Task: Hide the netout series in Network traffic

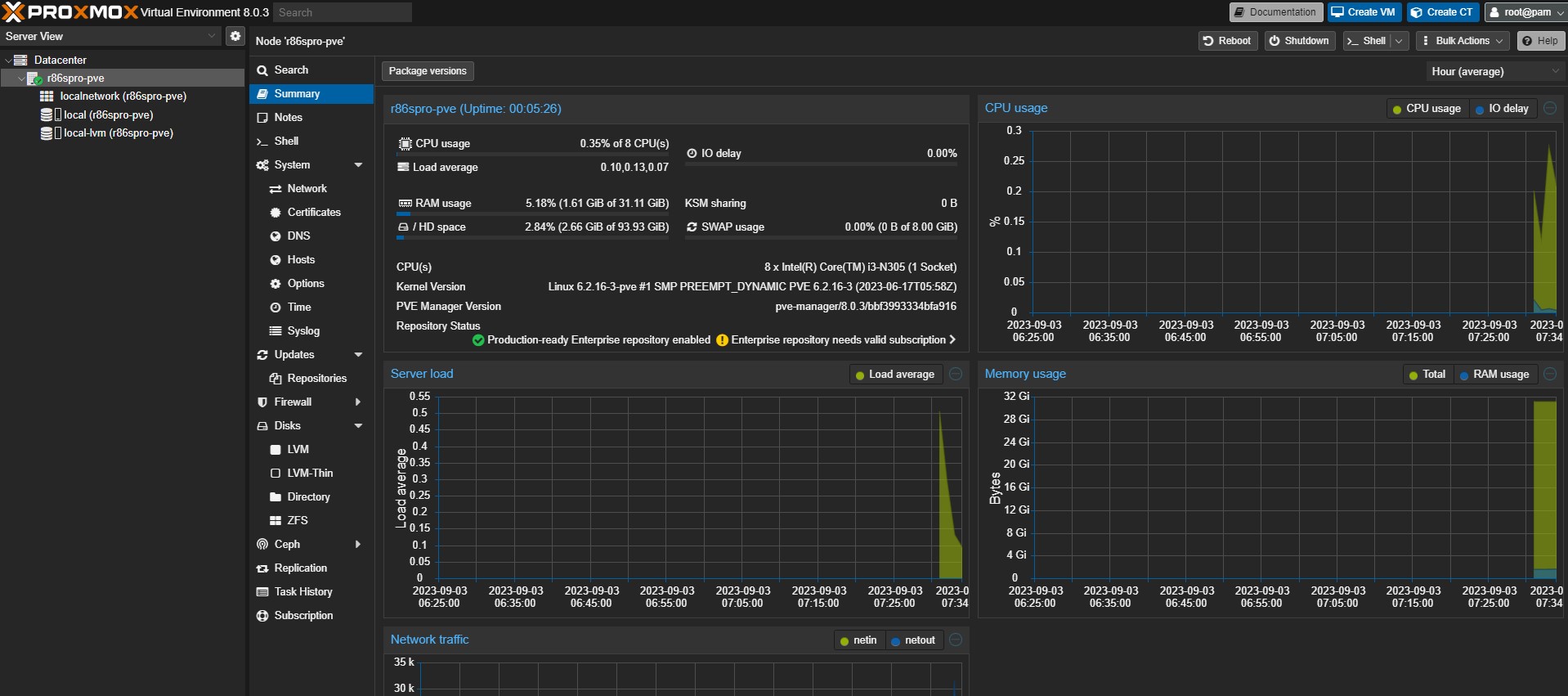Action: tap(912, 640)
